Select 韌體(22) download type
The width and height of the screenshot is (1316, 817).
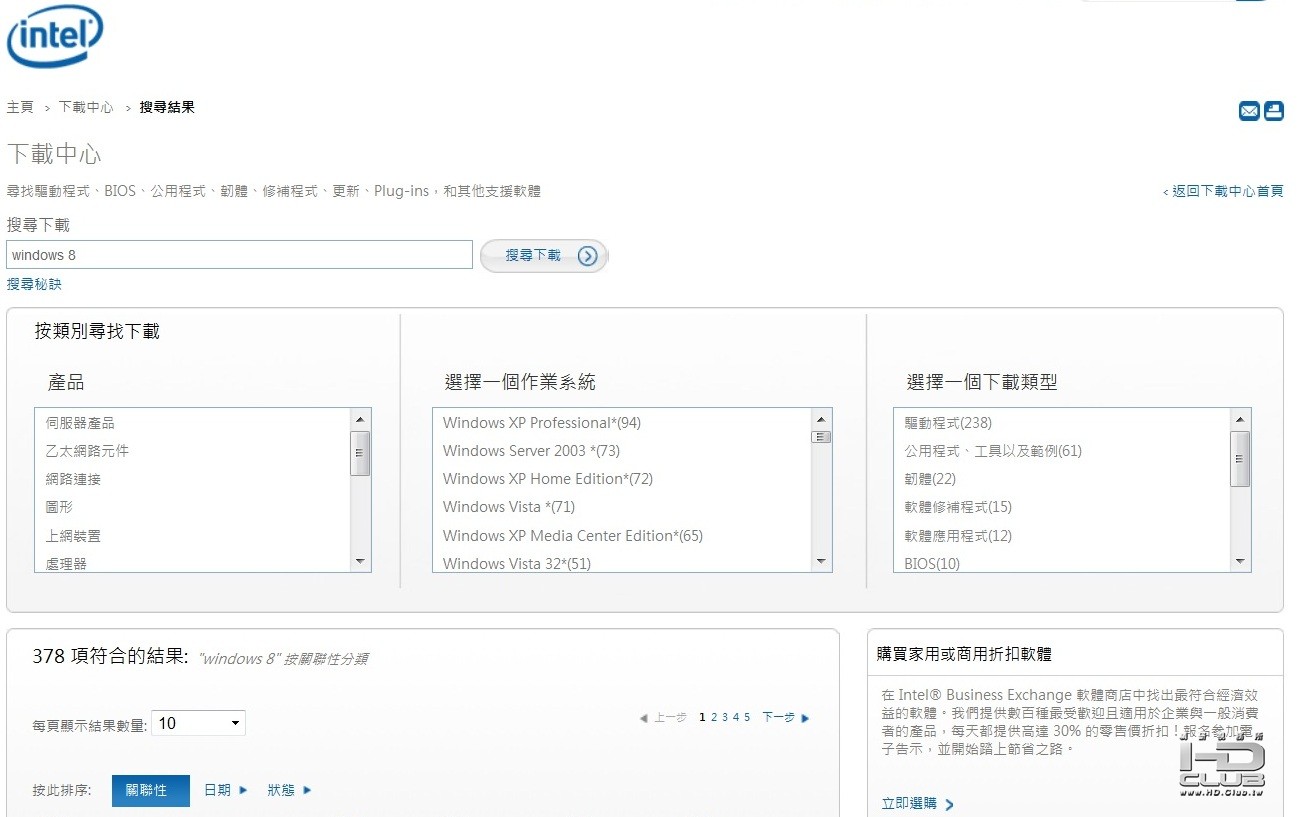[x=930, y=479]
